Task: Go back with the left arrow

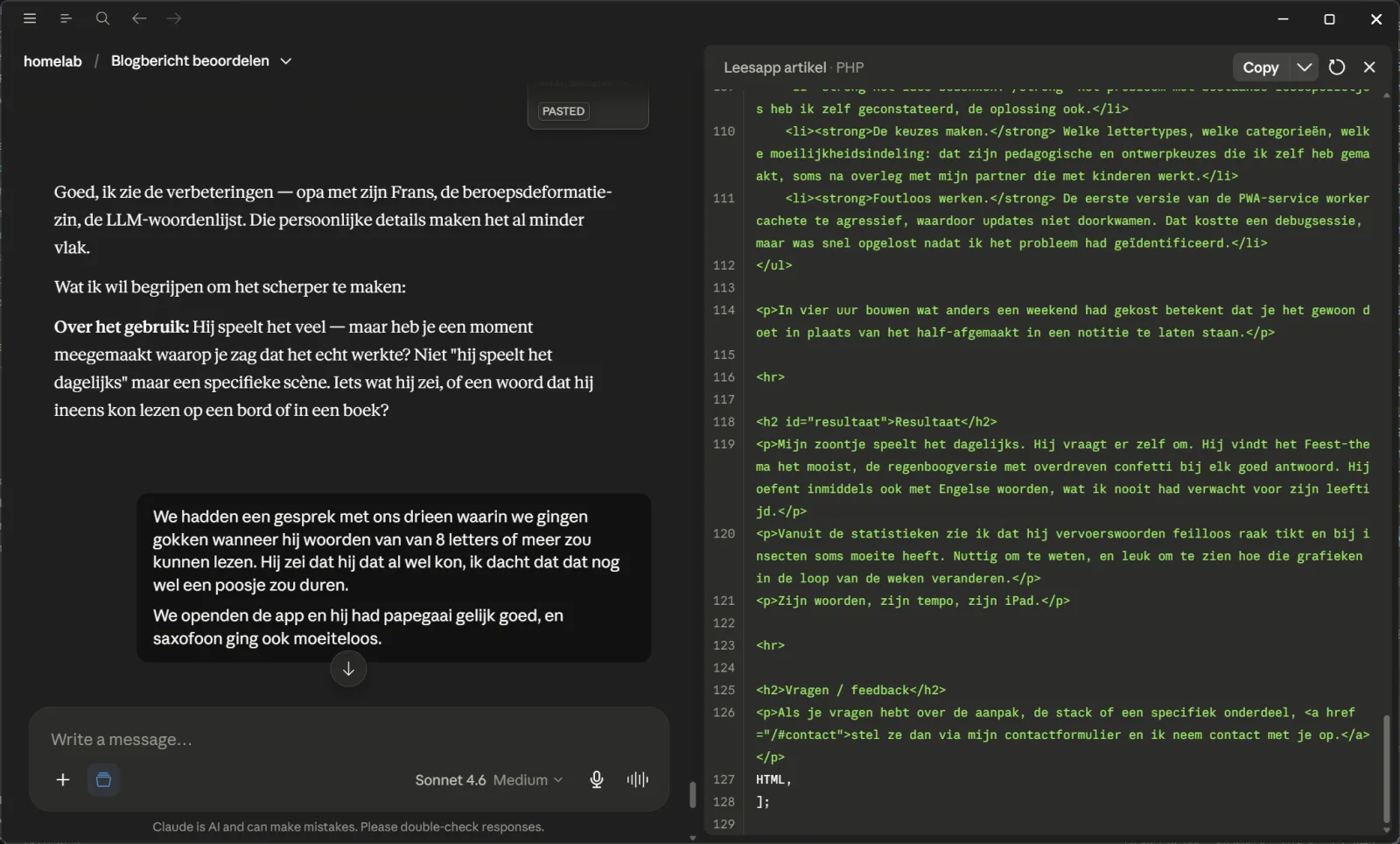Action: coord(139,18)
